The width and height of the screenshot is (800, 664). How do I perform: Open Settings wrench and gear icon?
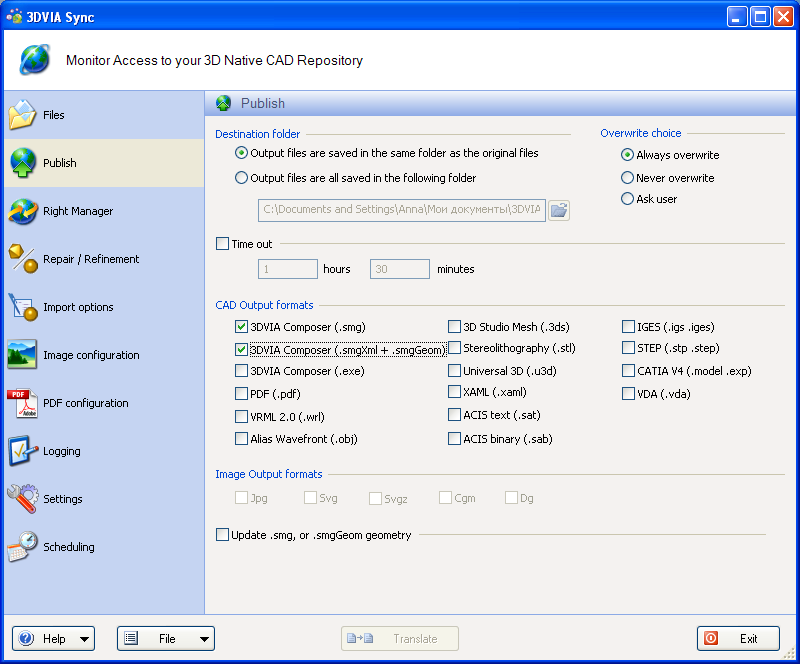[23, 499]
